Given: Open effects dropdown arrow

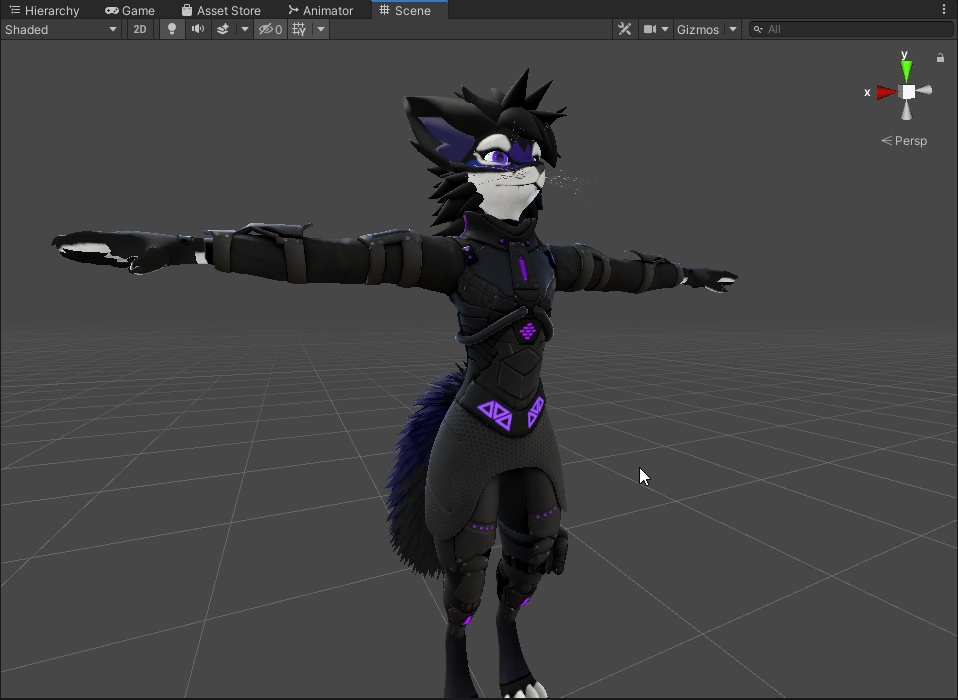Looking at the screenshot, I should [x=244, y=29].
